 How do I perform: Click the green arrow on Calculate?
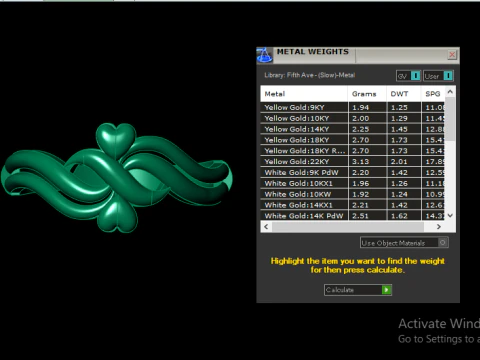386,290
